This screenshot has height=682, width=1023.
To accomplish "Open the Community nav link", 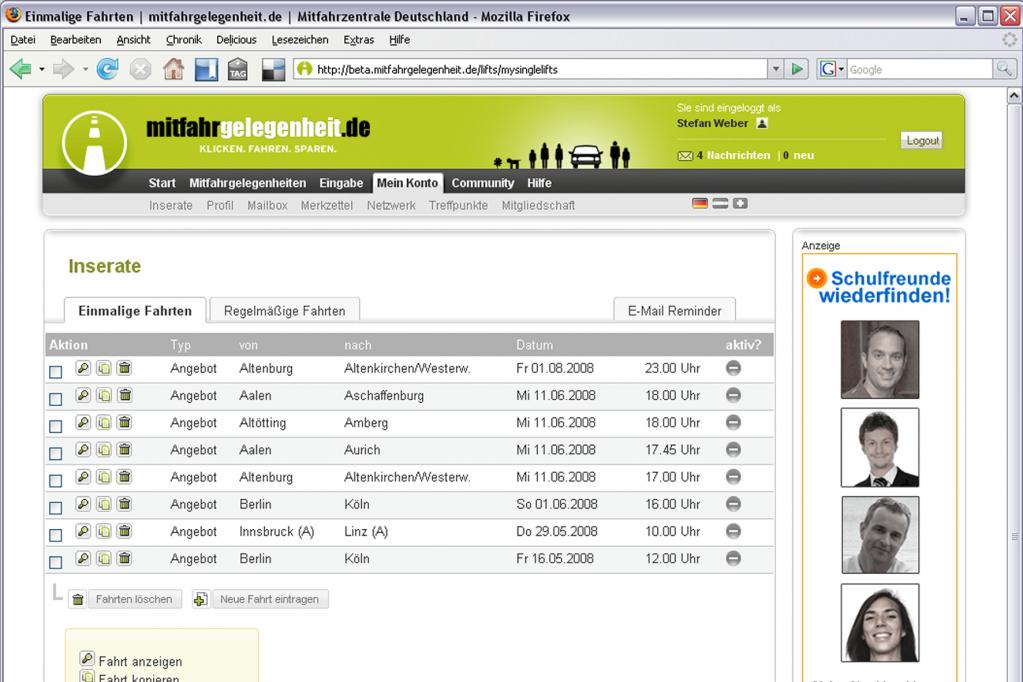I will click(x=483, y=183).
